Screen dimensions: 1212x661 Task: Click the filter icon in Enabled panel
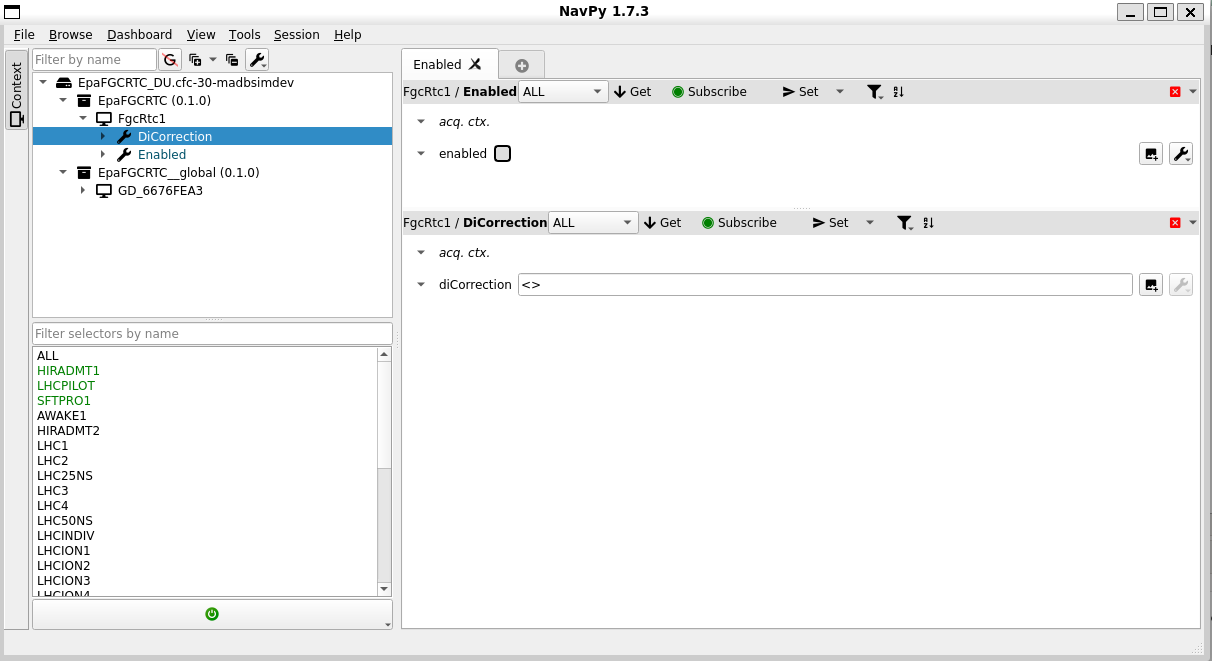[x=874, y=92]
